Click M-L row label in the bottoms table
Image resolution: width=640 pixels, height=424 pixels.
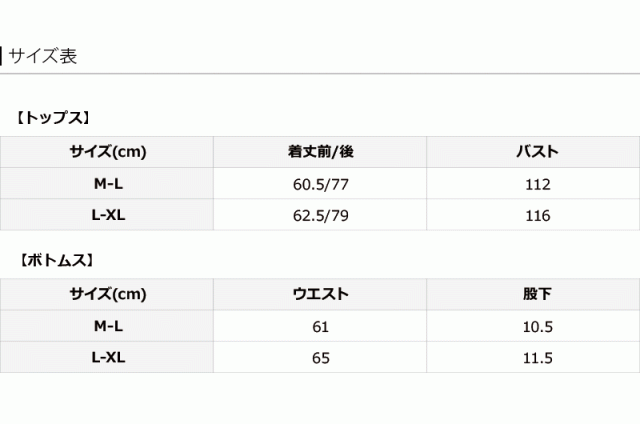click(x=107, y=326)
